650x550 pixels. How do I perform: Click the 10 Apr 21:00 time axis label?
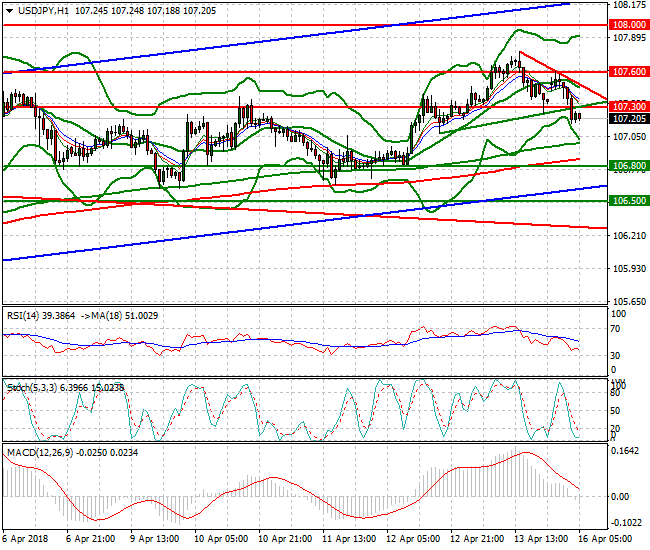(285, 539)
